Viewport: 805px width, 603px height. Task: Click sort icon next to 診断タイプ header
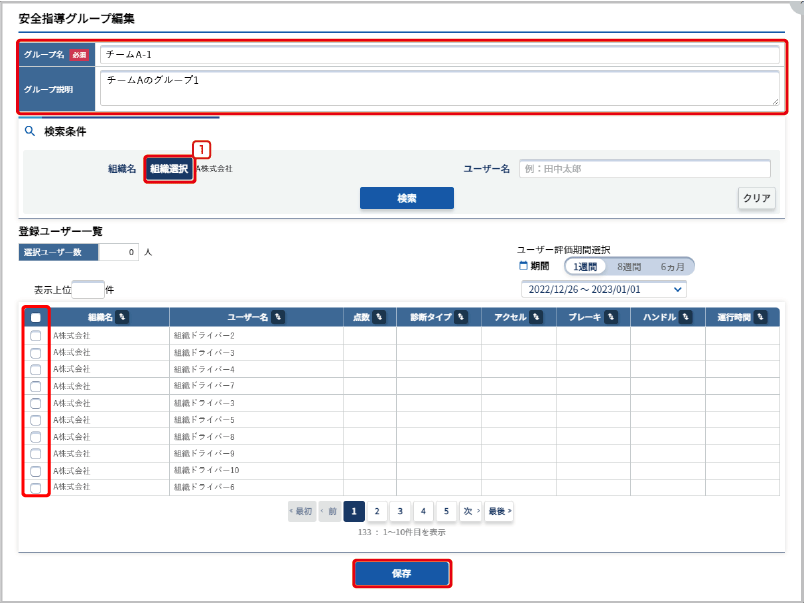(462, 317)
